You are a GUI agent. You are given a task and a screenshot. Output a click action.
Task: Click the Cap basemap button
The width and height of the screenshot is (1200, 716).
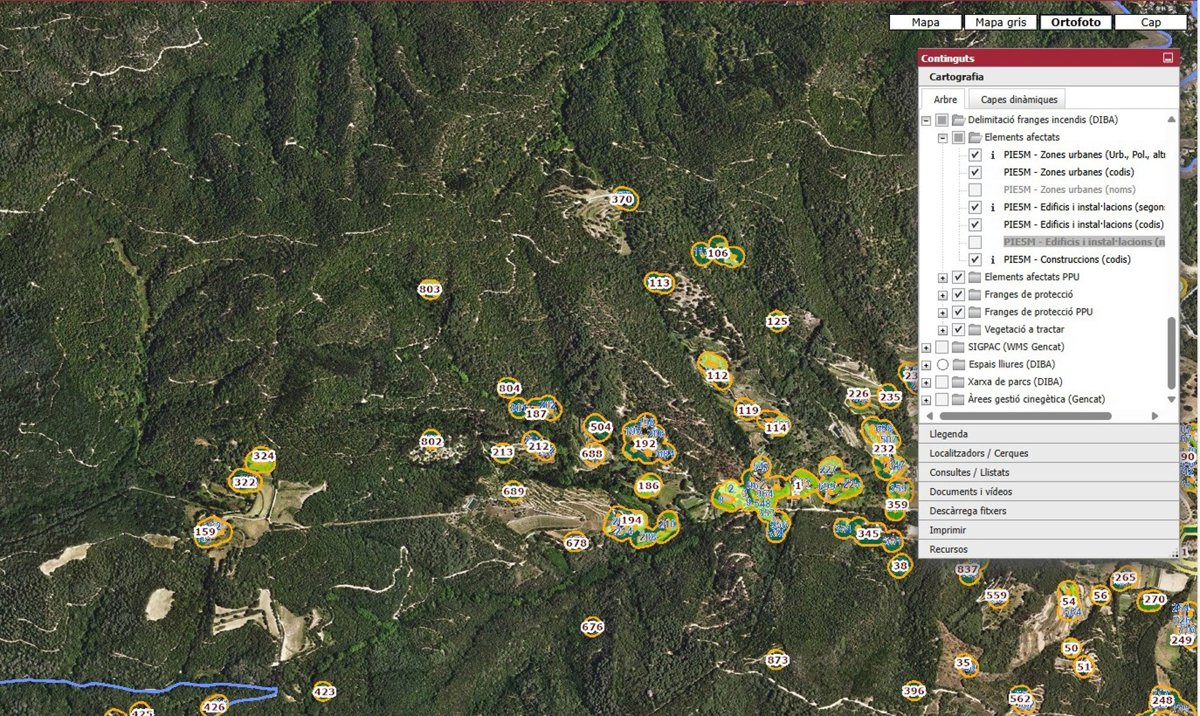[1151, 22]
